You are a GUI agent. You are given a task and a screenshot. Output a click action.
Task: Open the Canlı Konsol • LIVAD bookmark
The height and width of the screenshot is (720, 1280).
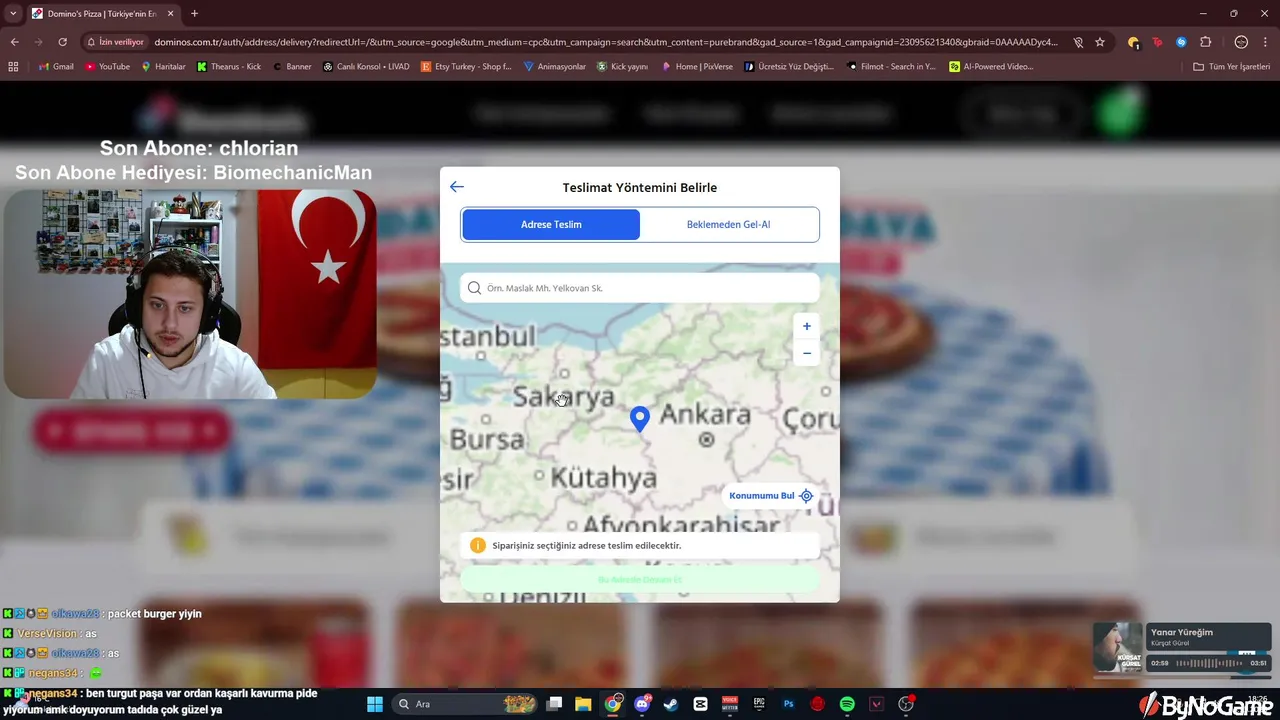366,67
